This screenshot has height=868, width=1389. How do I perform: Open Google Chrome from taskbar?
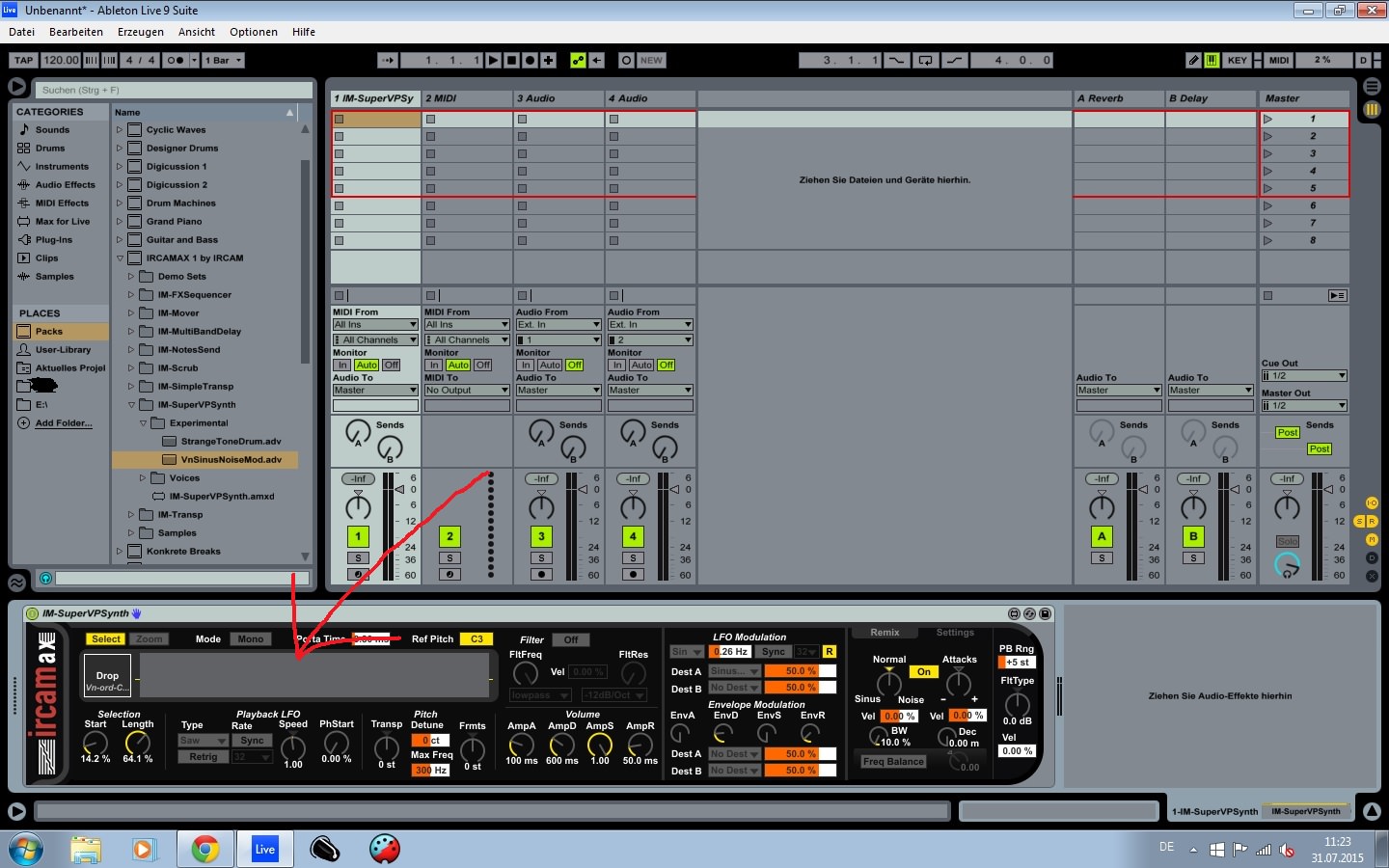(x=204, y=849)
